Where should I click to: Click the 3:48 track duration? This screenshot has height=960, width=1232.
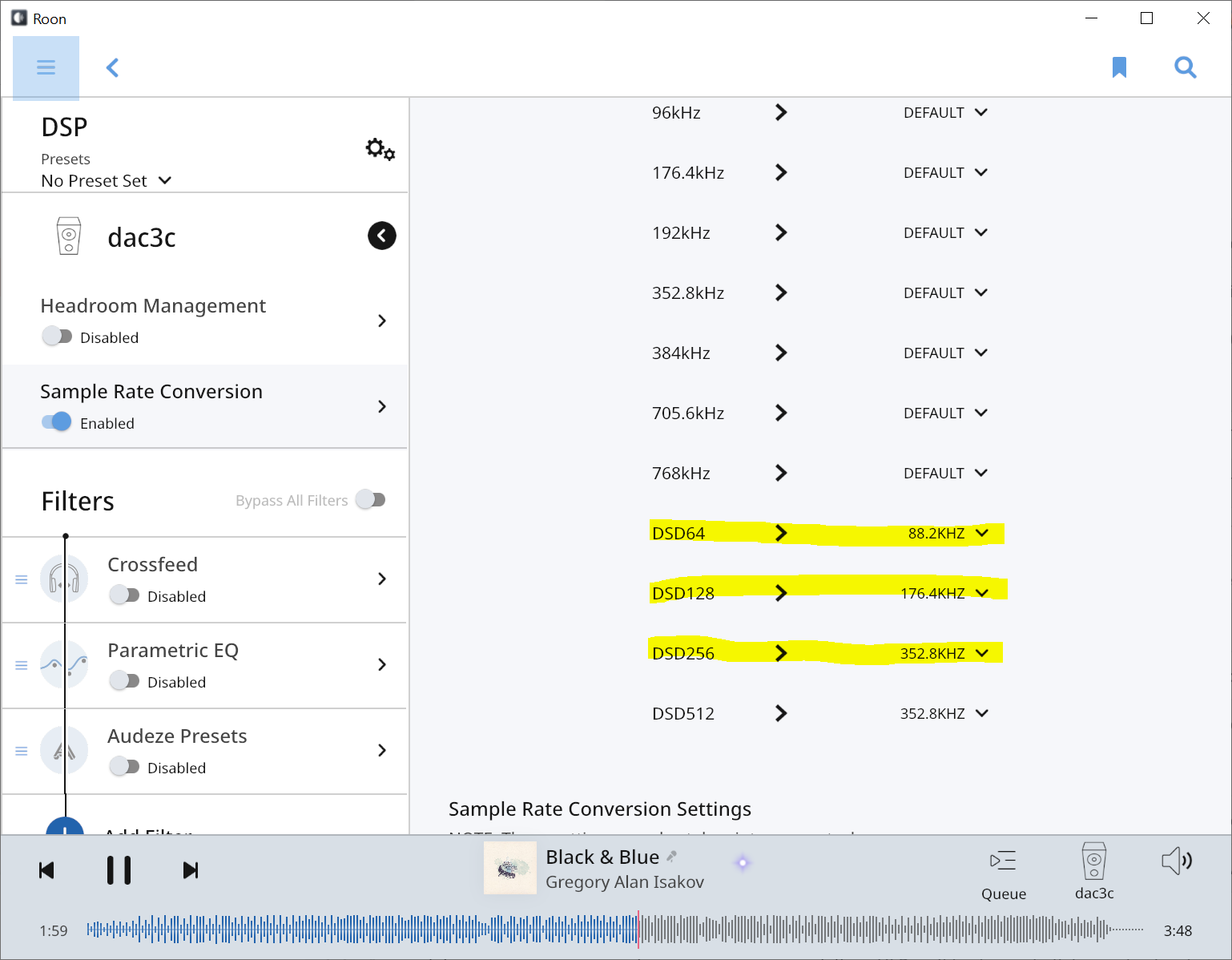(x=1178, y=931)
